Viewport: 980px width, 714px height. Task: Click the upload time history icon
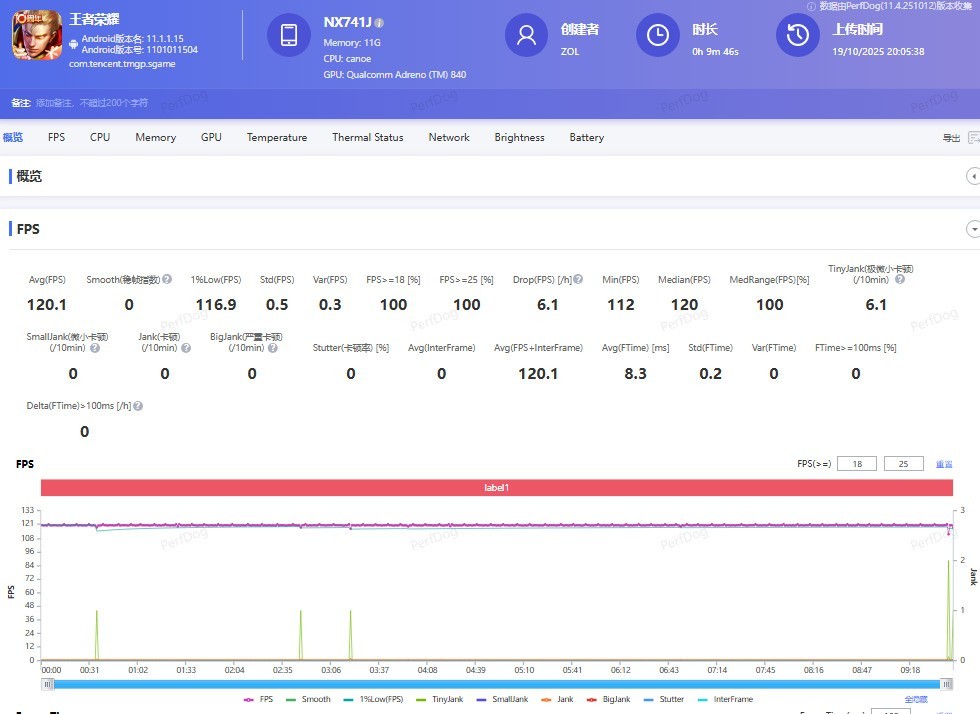[798, 36]
